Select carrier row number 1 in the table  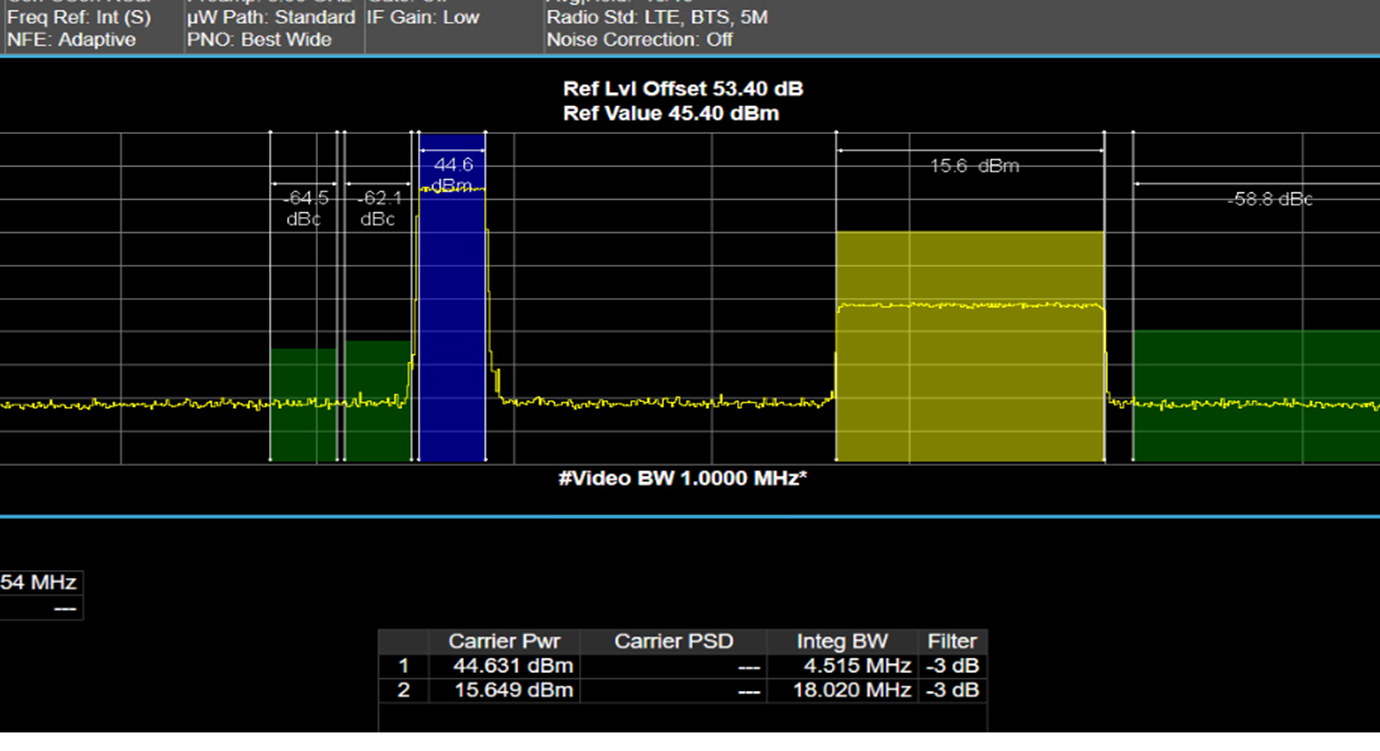pos(404,666)
